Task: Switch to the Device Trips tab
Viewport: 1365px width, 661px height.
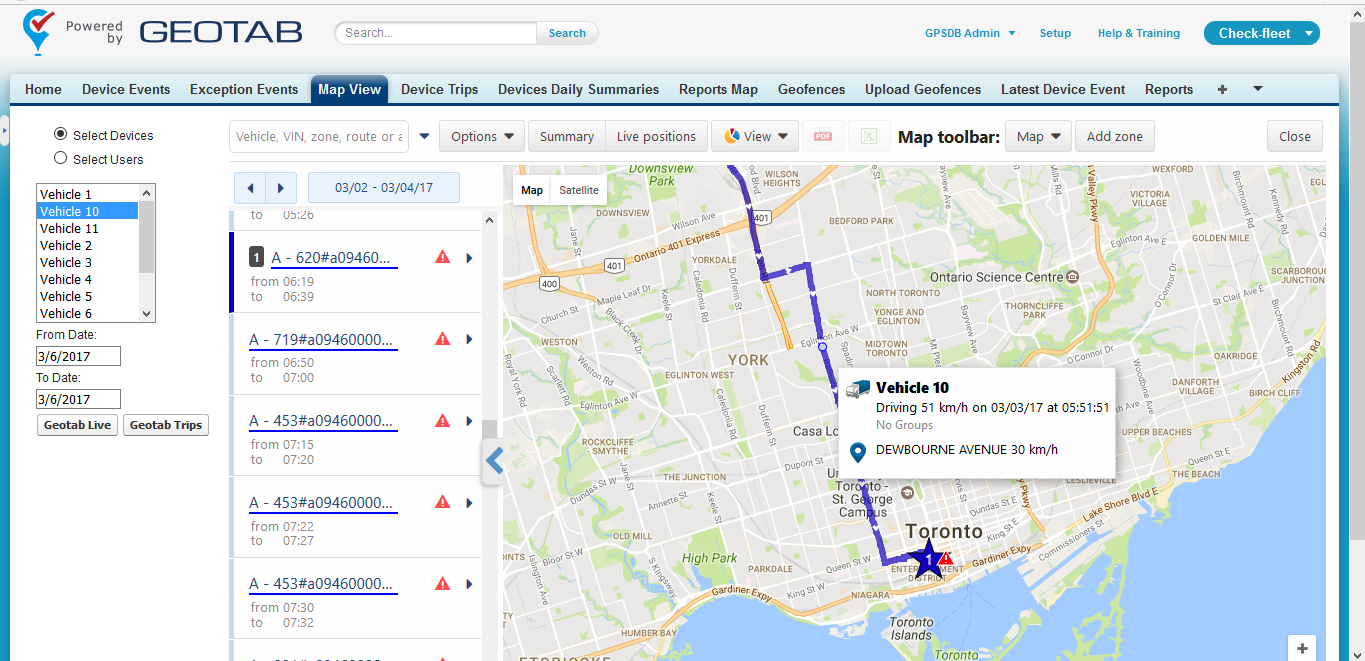Action: pos(439,89)
